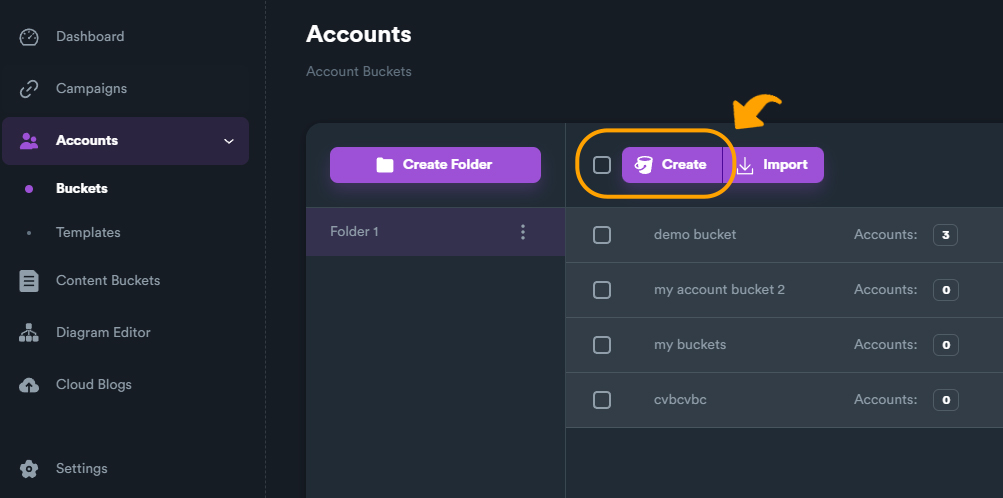The image size is (1003, 498).
Task: Tick the select-all checkbox beside Create
Action: pos(602,165)
